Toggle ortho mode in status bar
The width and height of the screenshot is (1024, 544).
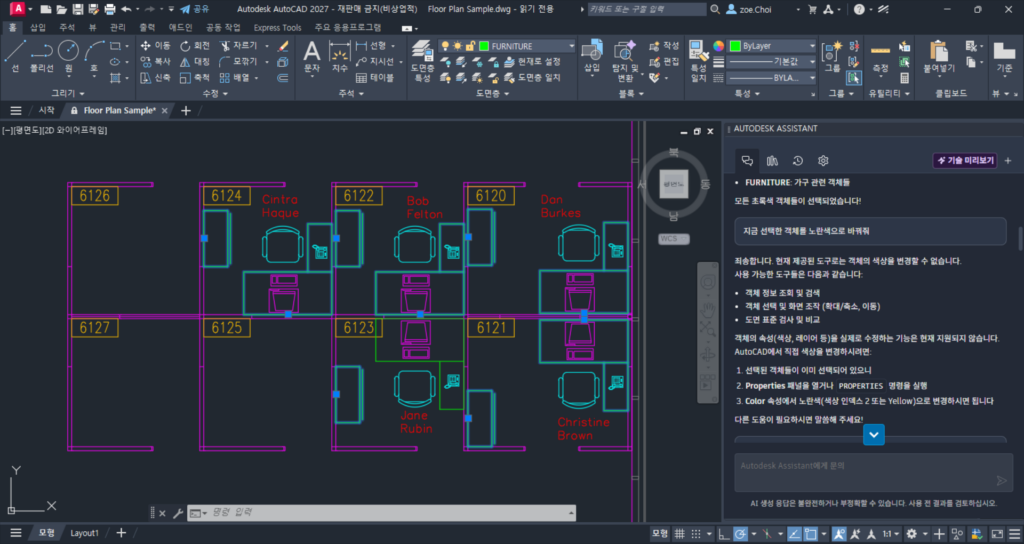point(724,534)
